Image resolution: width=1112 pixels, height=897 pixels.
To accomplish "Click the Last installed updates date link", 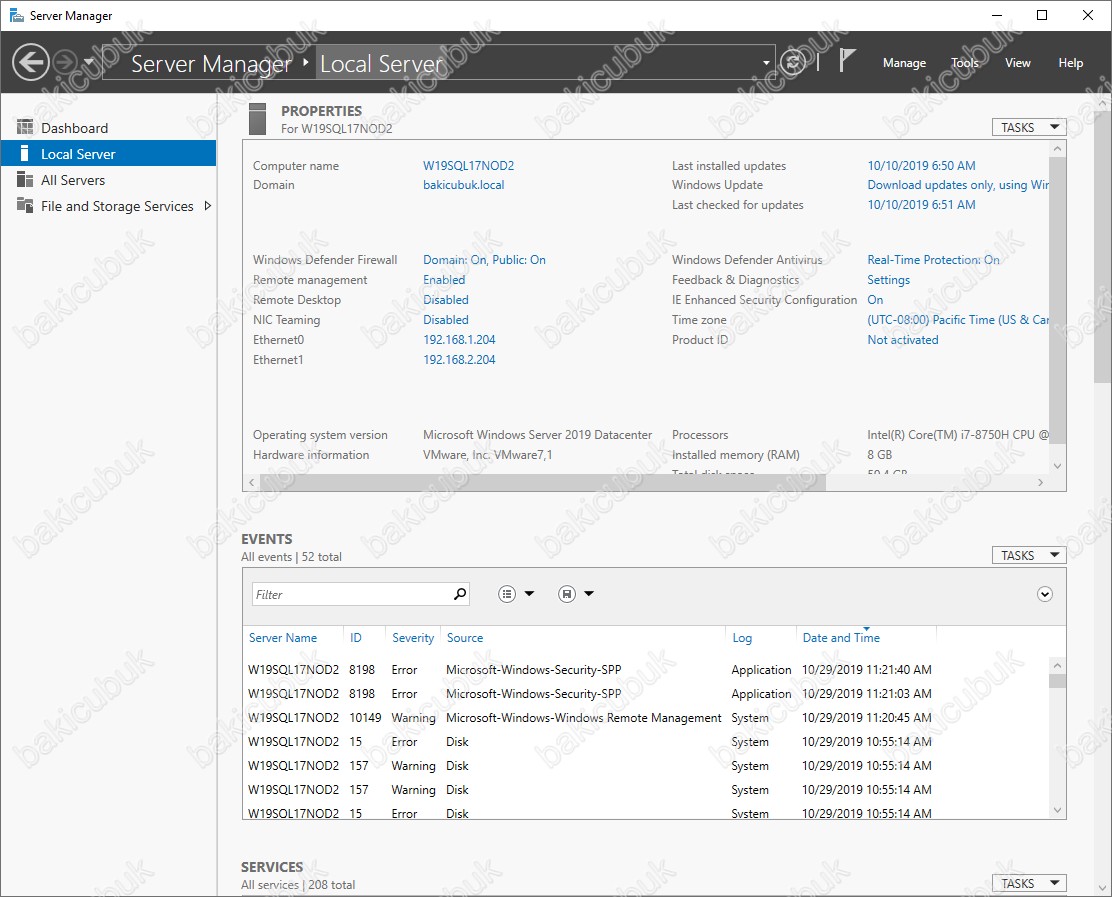I will pos(921,166).
